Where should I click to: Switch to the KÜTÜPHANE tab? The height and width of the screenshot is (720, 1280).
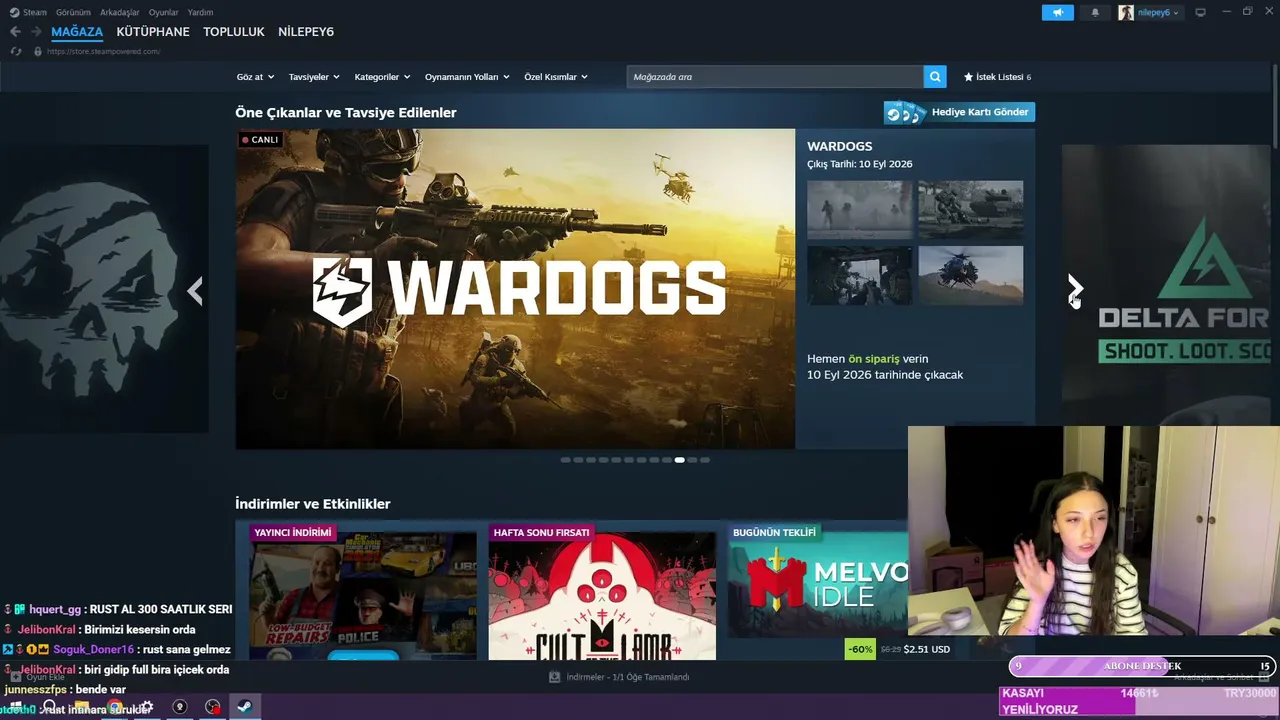153,32
